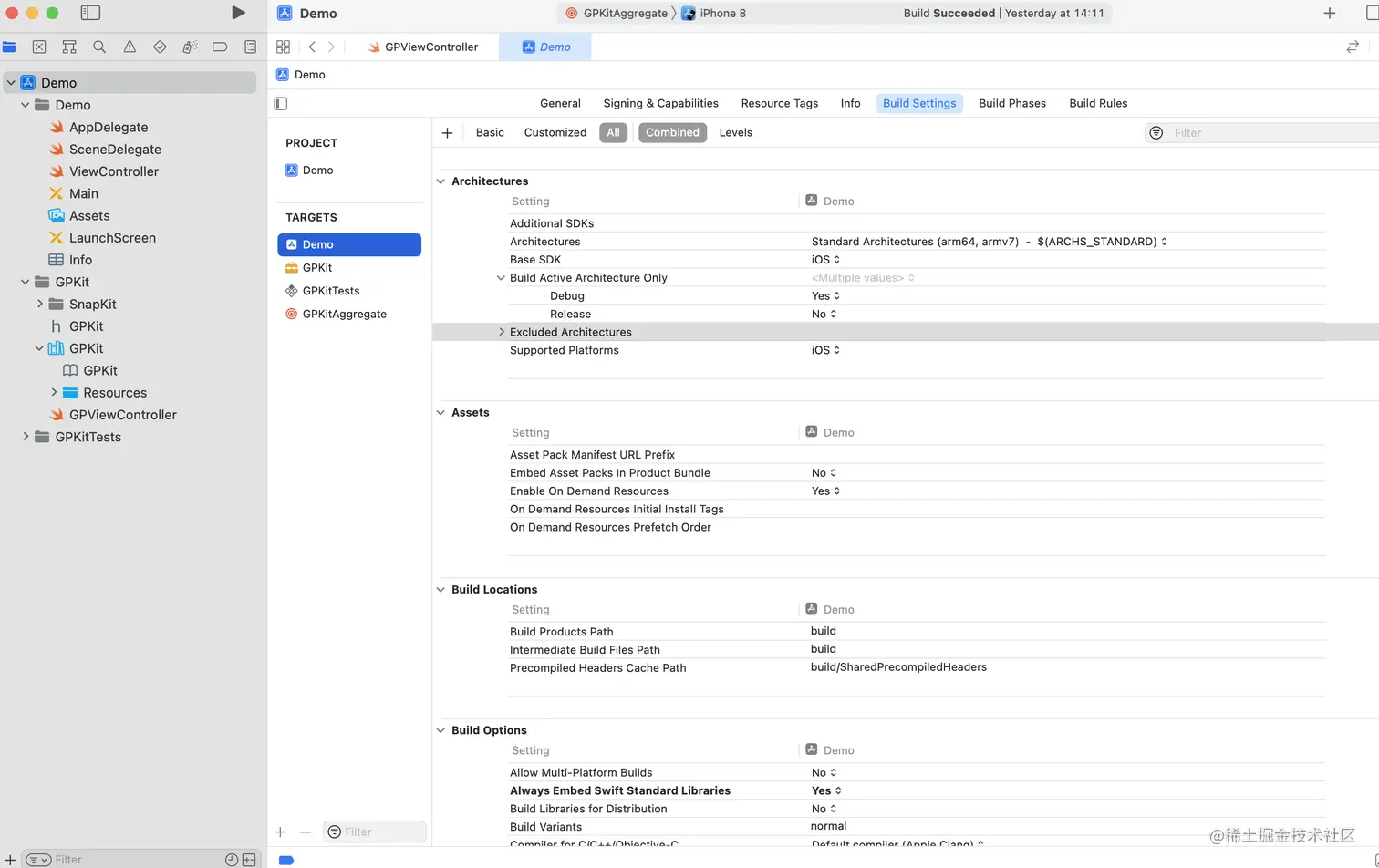Expand the GPKitTests folder in navigator
Viewport: 1379px width, 868px height.
[25, 437]
